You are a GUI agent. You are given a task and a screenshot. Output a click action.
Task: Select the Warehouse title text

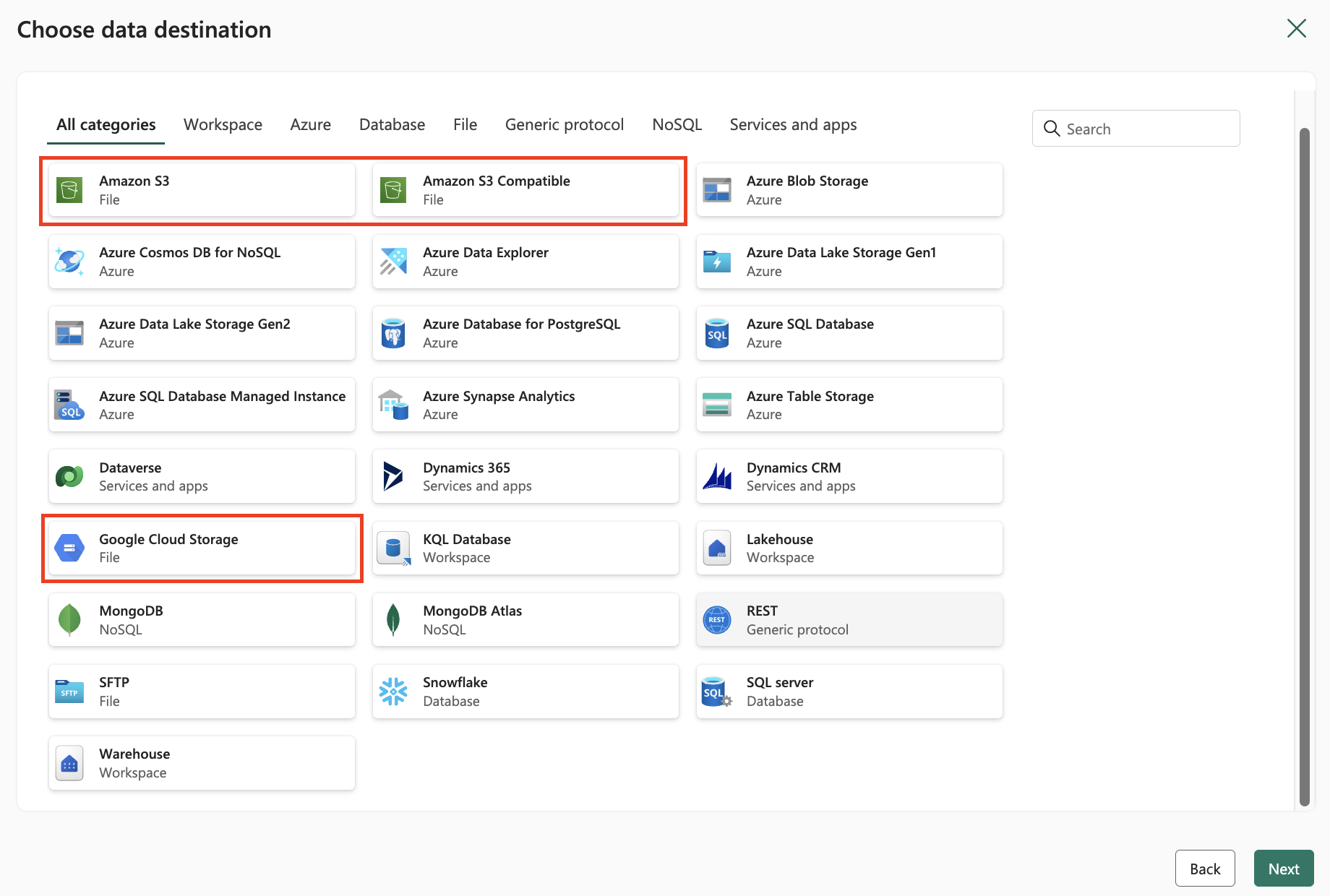[134, 754]
